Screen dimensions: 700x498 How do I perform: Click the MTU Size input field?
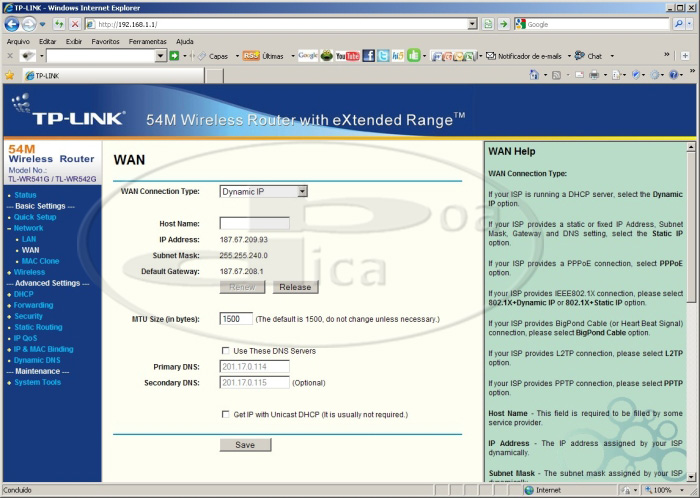(236, 319)
